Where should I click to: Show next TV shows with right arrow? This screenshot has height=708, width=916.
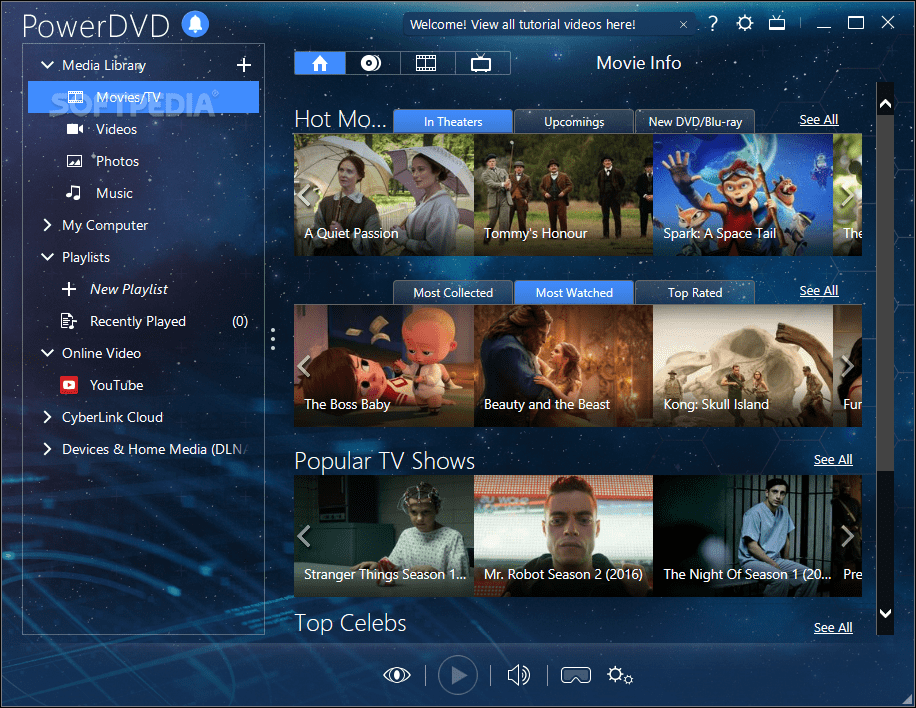point(847,536)
